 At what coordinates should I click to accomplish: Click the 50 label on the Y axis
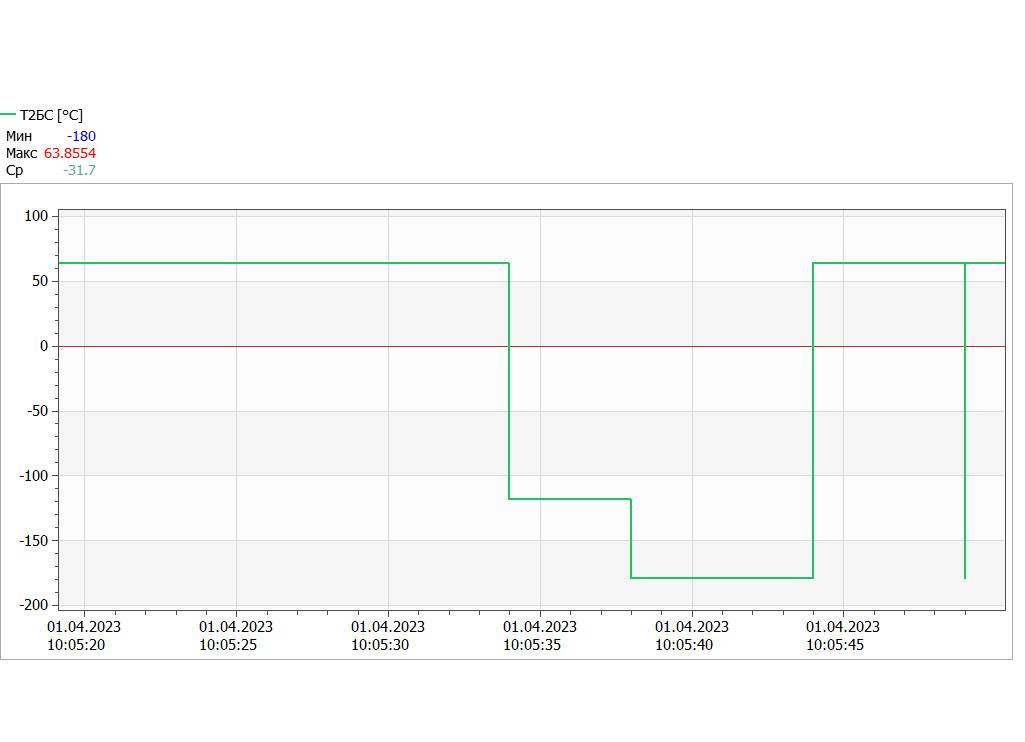(x=40, y=281)
